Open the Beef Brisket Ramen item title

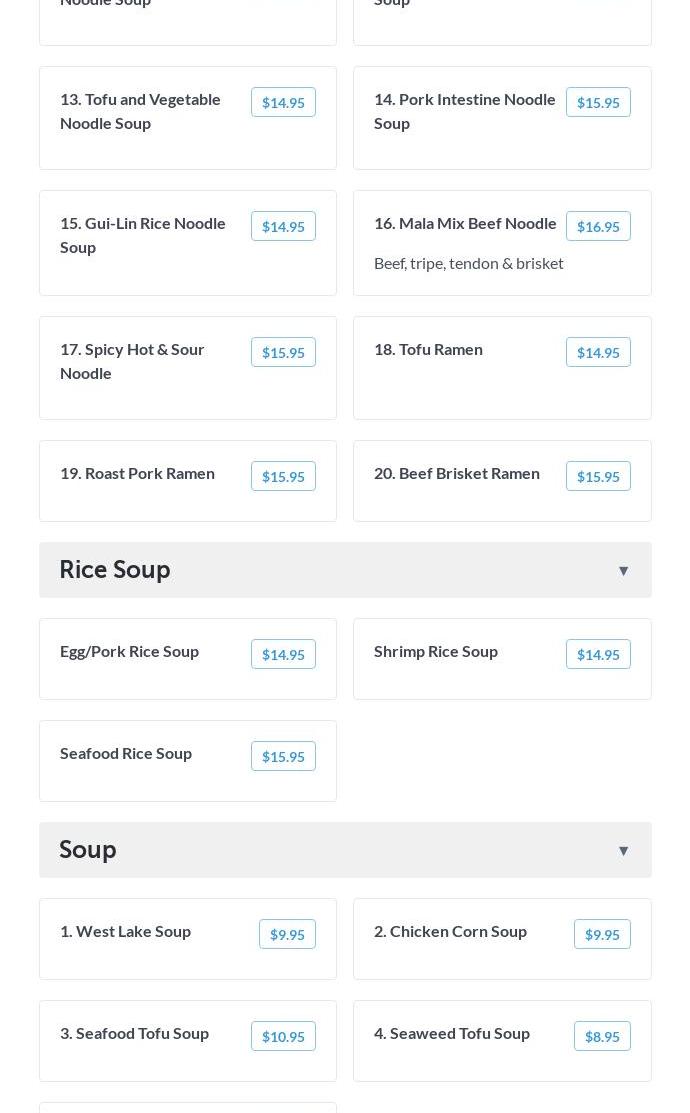tap(457, 473)
